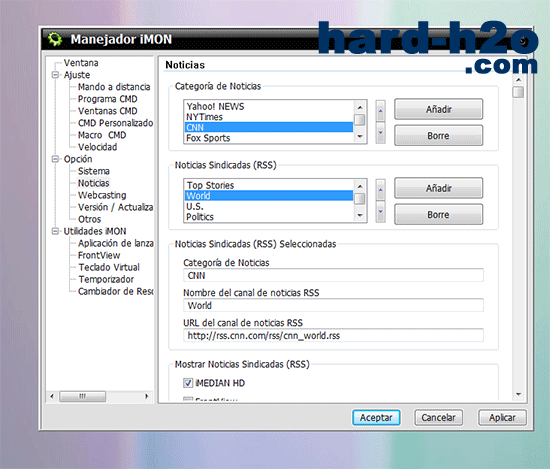Click Borre for Noticias Sindicadas (RSS)
Screen dimensions: 550x469
pos(438,214)
